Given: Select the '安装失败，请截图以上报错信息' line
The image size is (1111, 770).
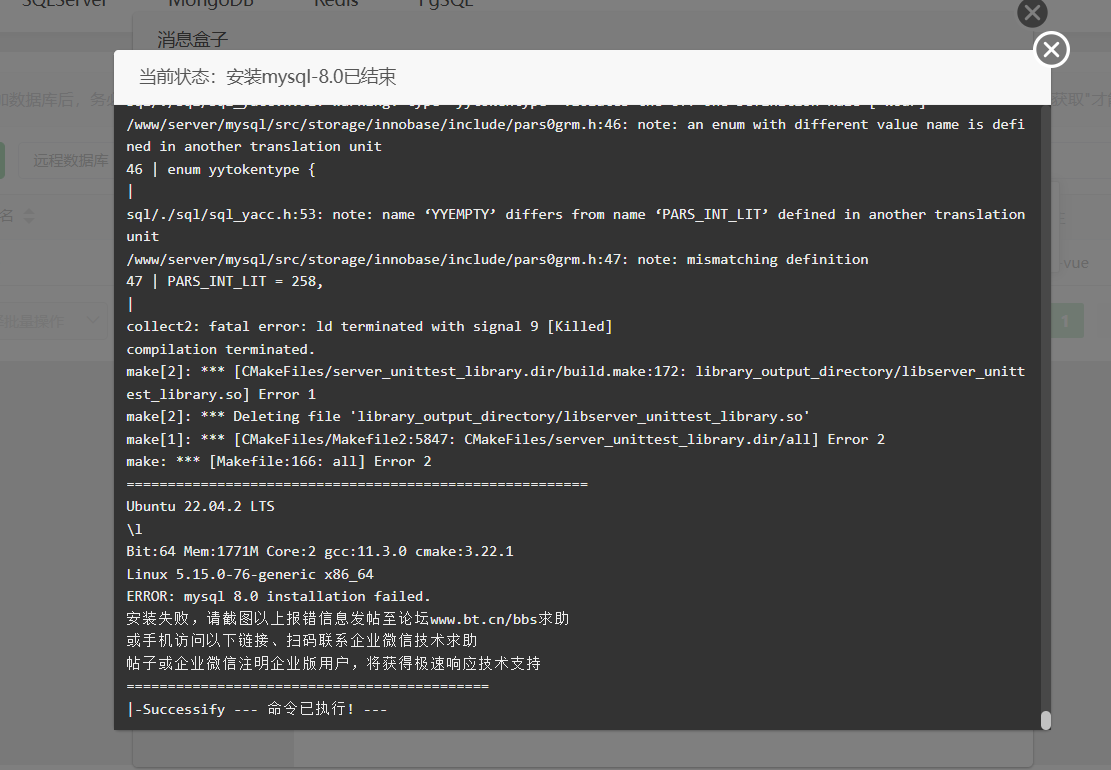Looking at the screenshot, I should 347,619.
